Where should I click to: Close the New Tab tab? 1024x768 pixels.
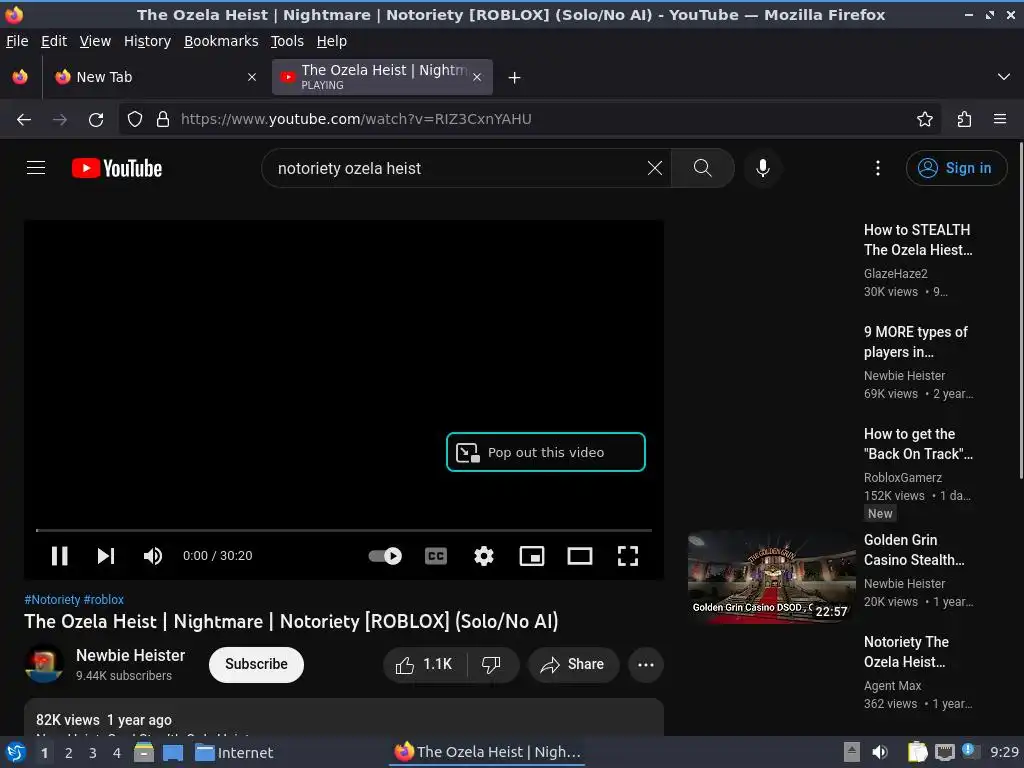[x=251, y=77]
